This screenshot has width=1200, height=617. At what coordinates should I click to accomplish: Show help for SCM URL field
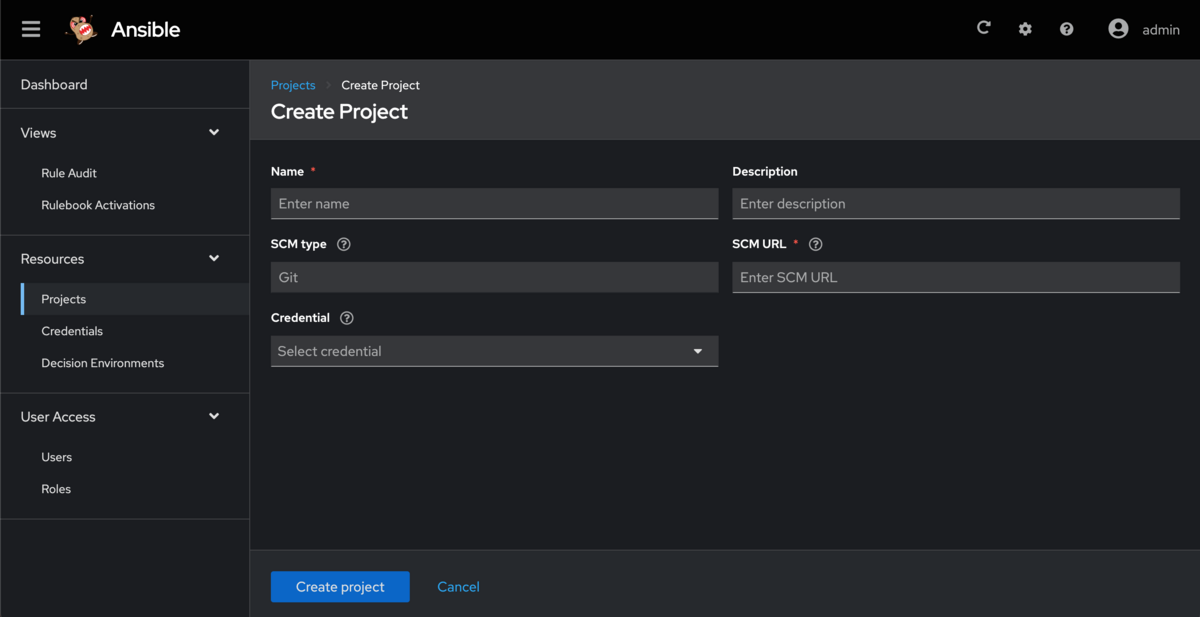pos(816,244)
